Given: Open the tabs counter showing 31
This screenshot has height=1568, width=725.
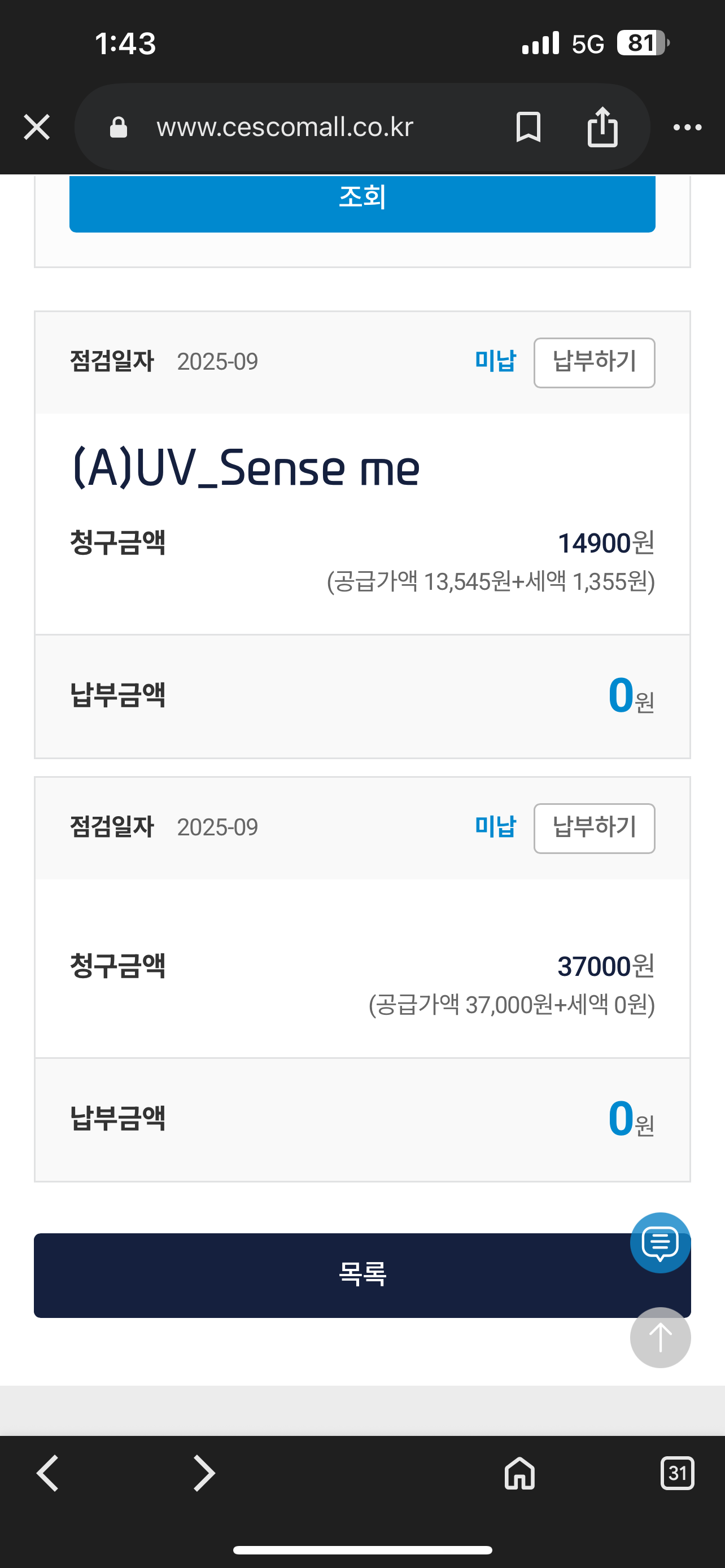Looking at the screenshot, I should pyautogui.click(x=677, y=1473).
